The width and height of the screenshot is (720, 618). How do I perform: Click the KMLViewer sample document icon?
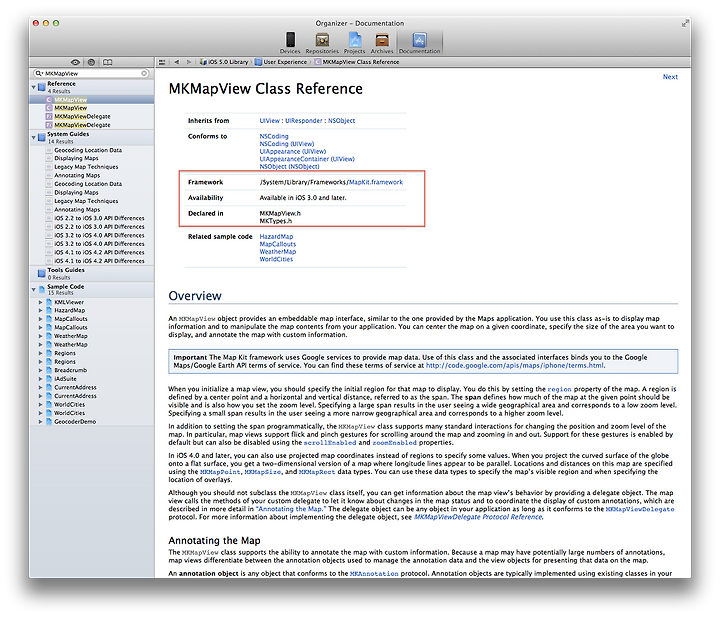[x=49, y=302]
